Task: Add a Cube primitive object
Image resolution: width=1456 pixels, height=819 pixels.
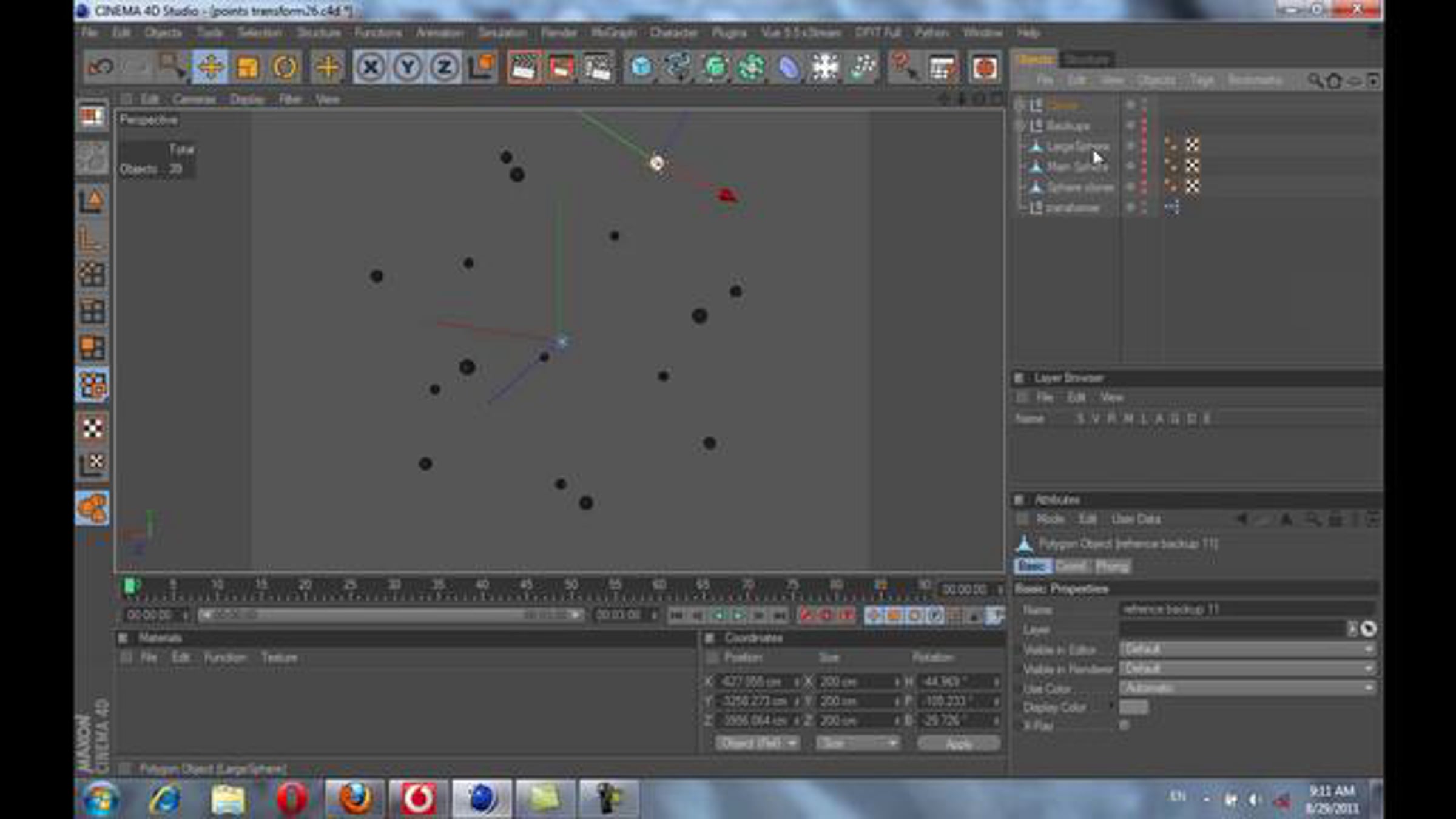Action: coord(641,67)
